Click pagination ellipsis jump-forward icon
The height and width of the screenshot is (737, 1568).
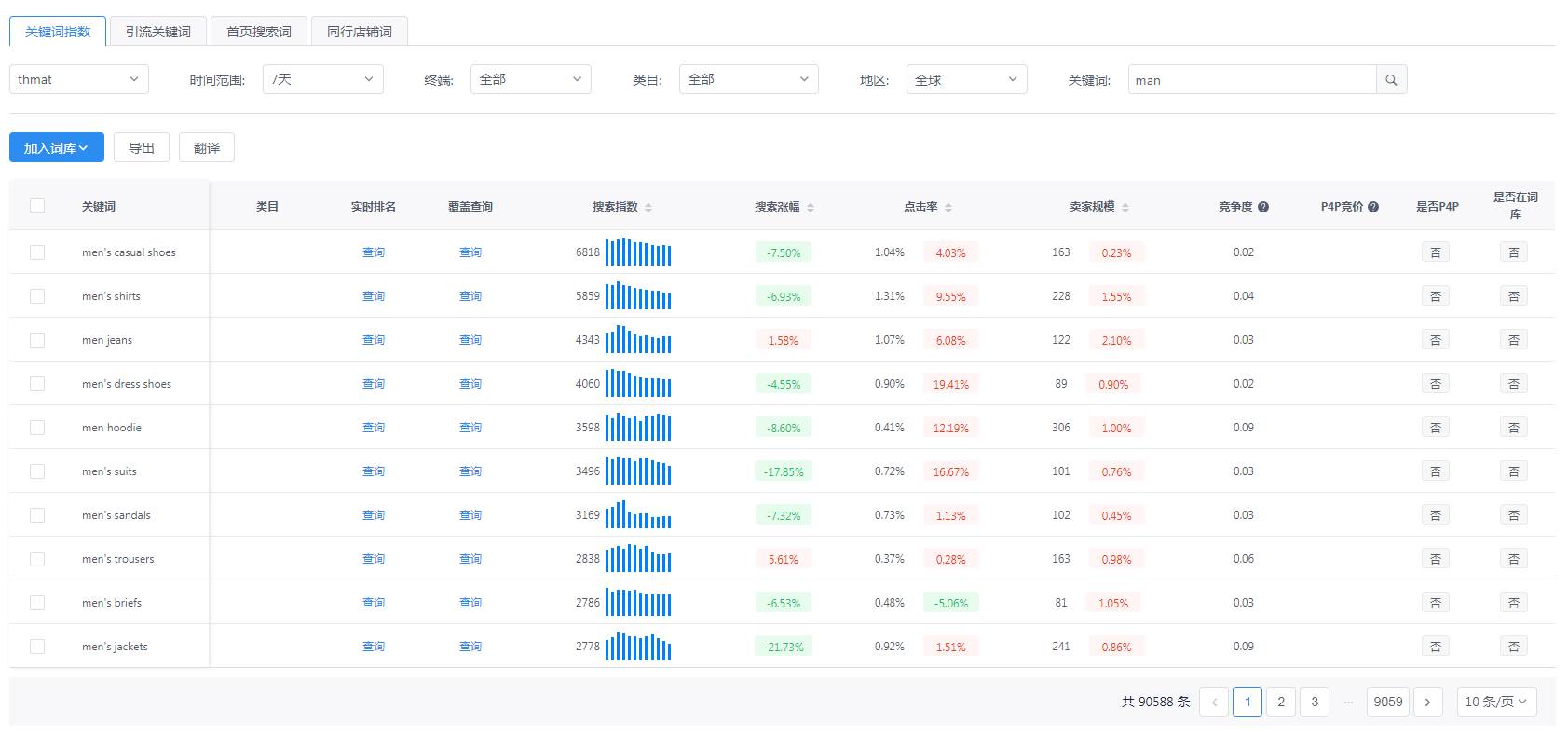1348,702
